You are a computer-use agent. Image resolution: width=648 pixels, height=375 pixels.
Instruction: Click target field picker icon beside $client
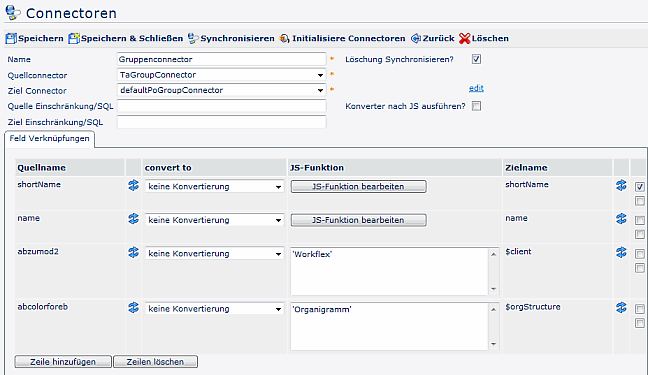point(621,252)
